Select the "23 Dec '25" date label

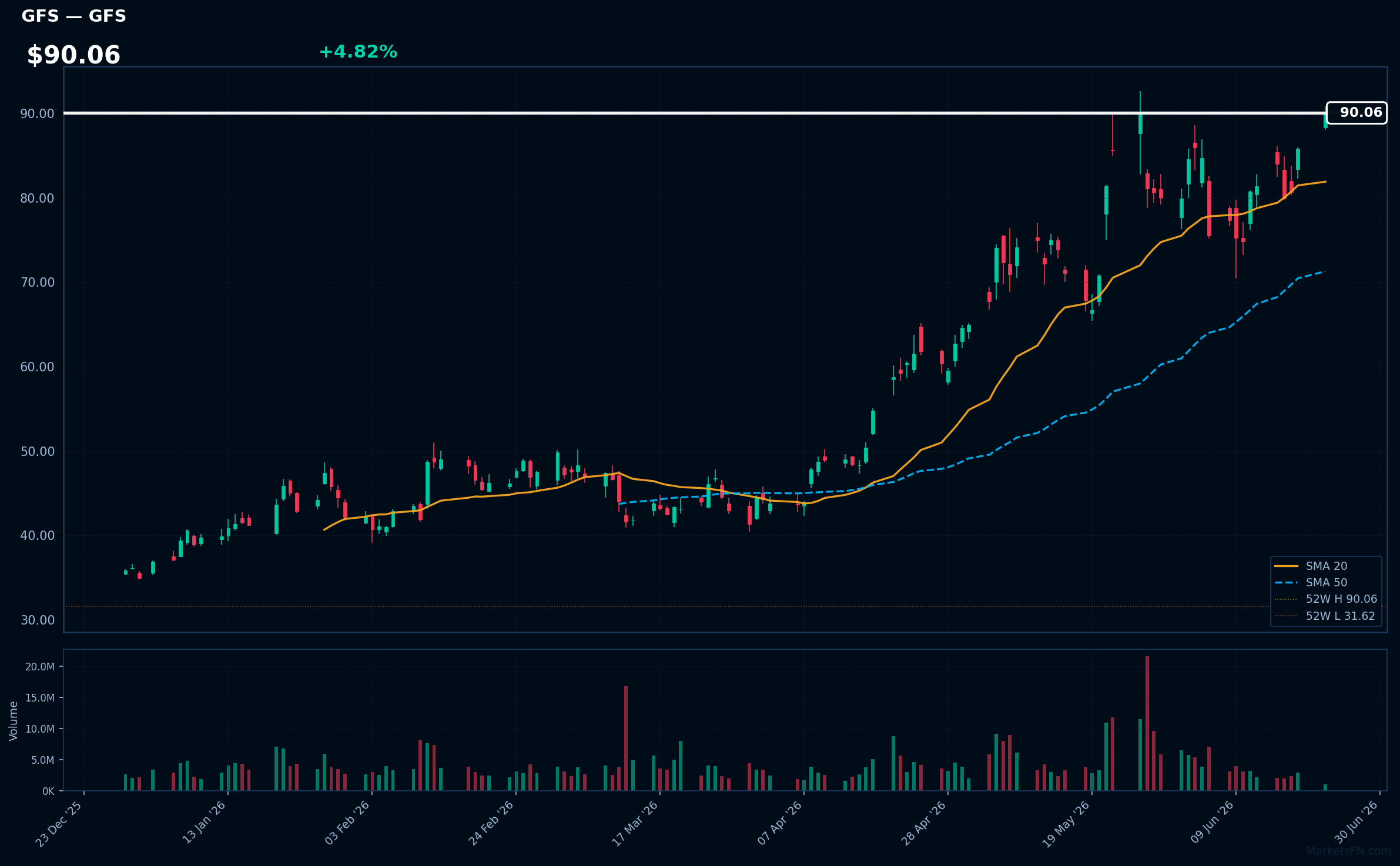(59, 824)
